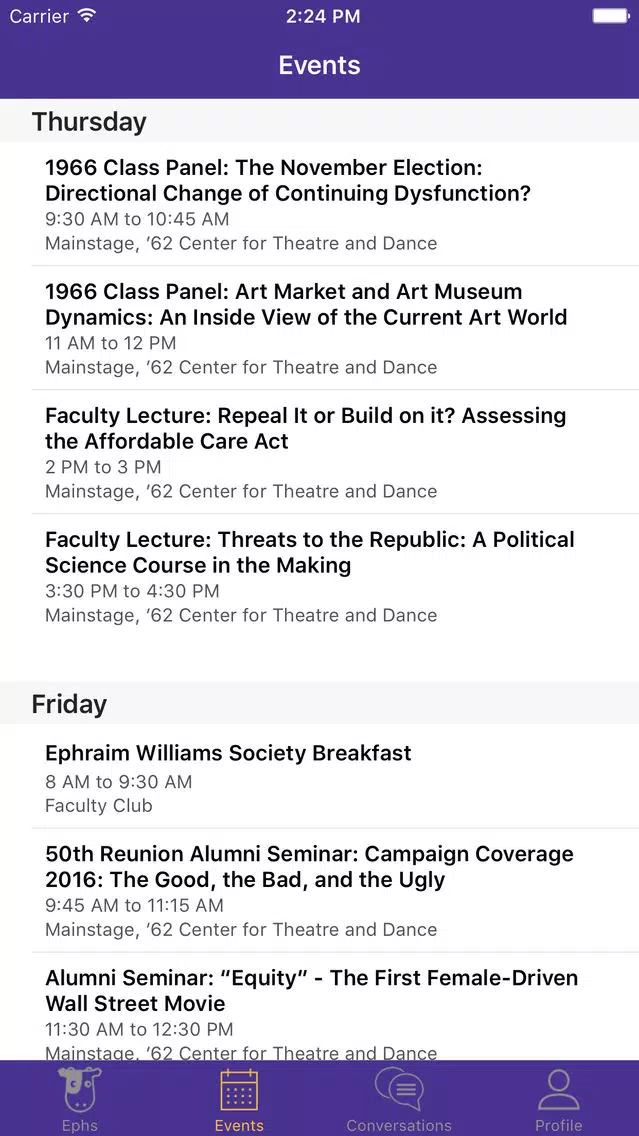Open the Conversations chat bubbles icon
The image size is (639, 1136).
[399, 1090]
